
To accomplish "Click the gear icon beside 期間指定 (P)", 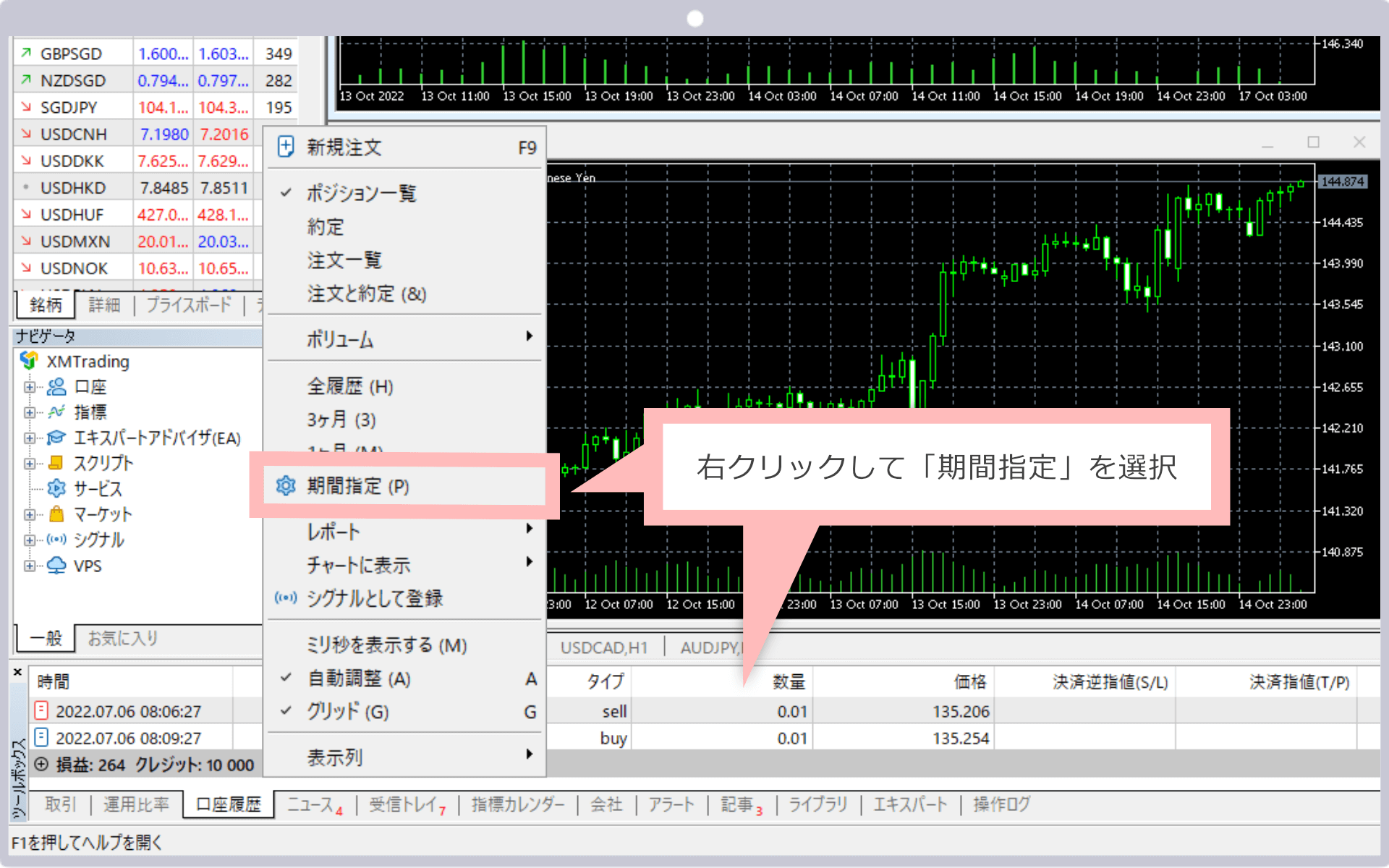I will 286,486.
